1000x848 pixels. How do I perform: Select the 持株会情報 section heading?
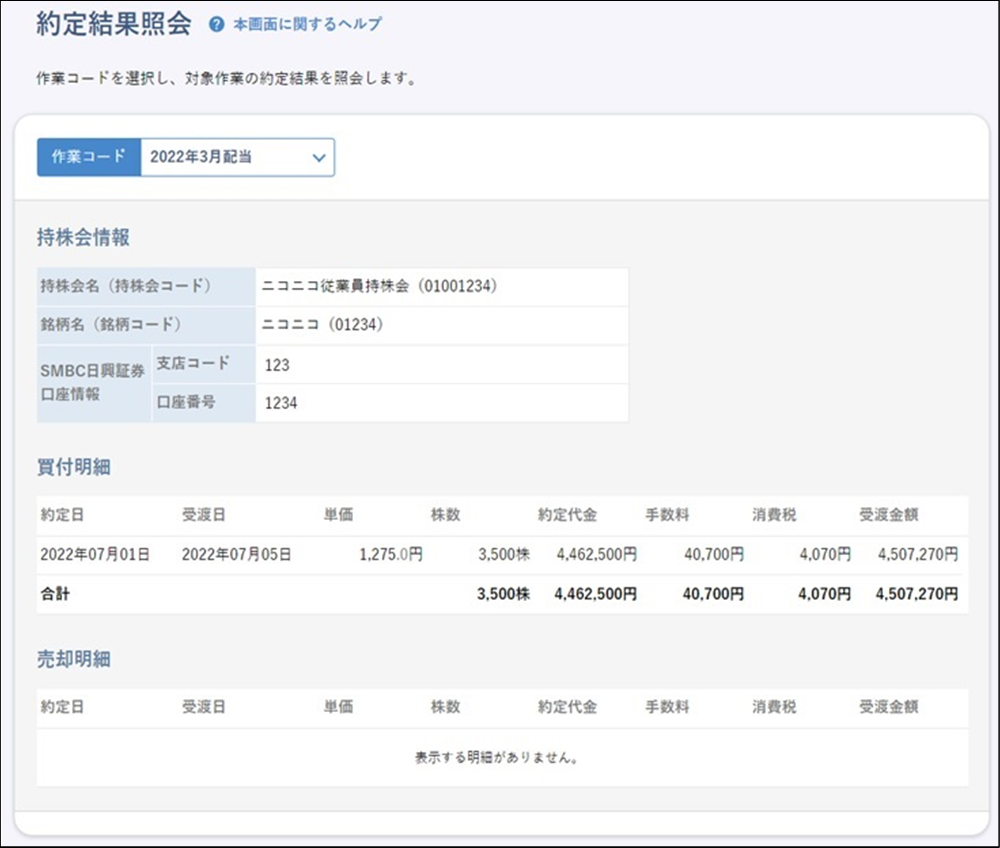[x=83, y=238]
